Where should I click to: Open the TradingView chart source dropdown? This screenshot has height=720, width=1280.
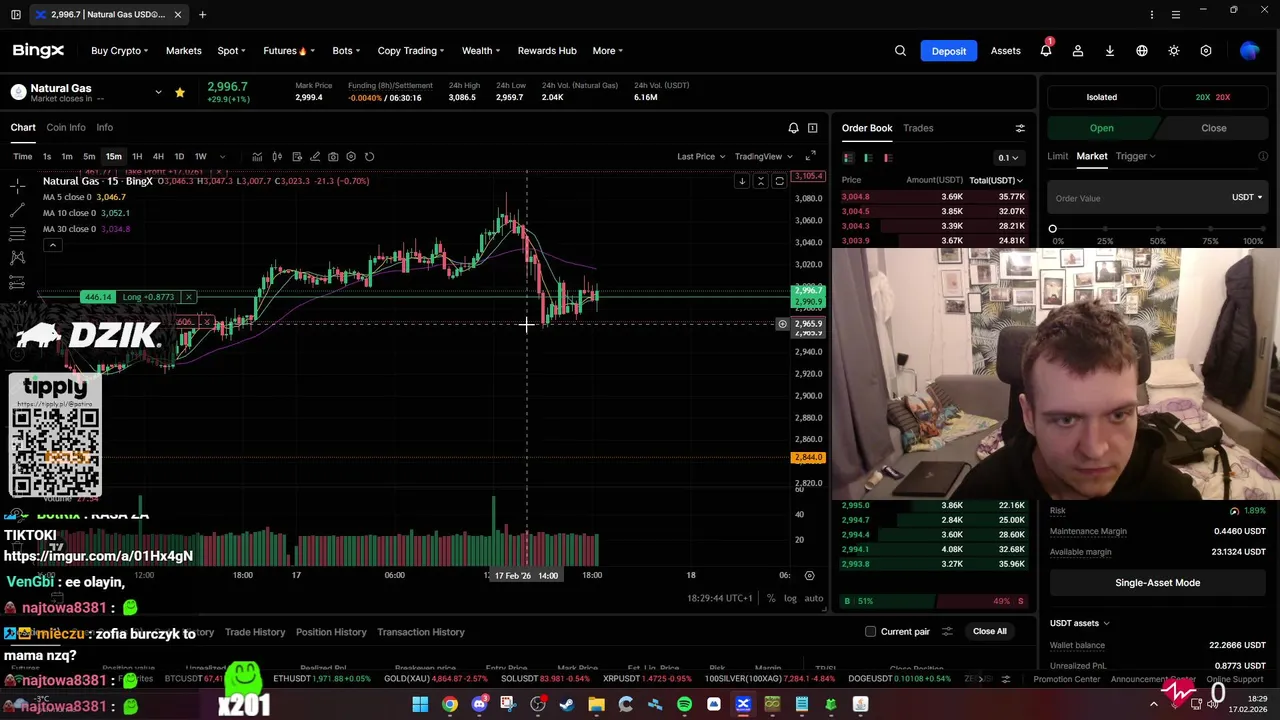click(x=763, y=156)
